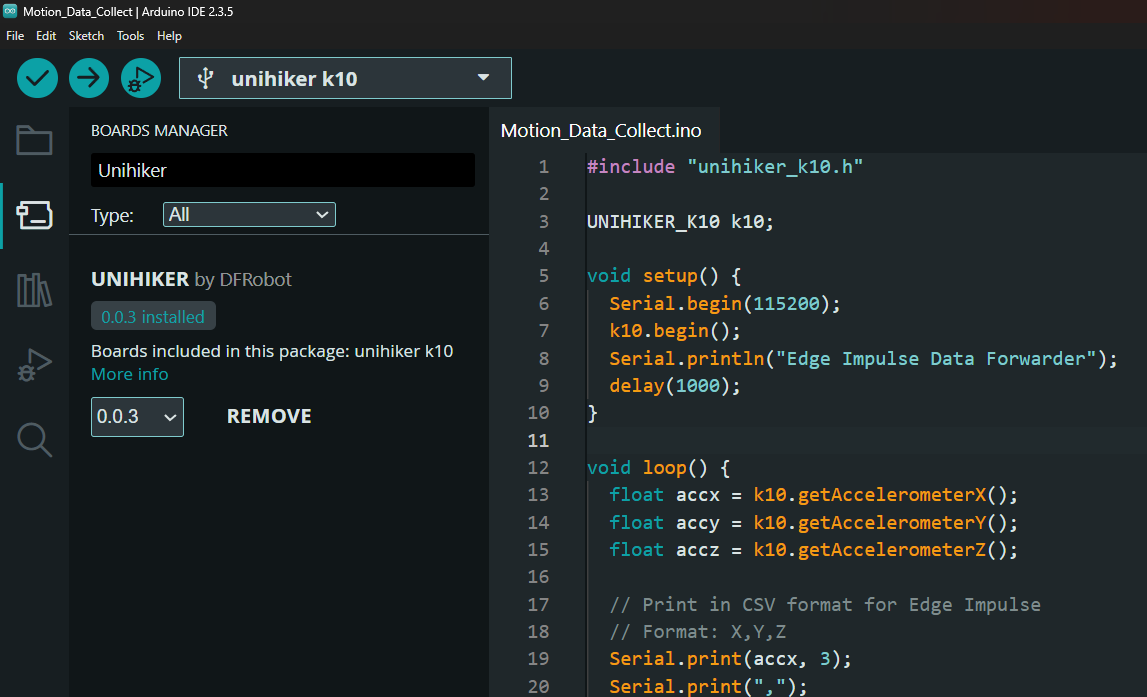This screenshot has height=697, width=1147.
Task: Click the Serial.begin(115200); line
Action: [x=725, y=304]
